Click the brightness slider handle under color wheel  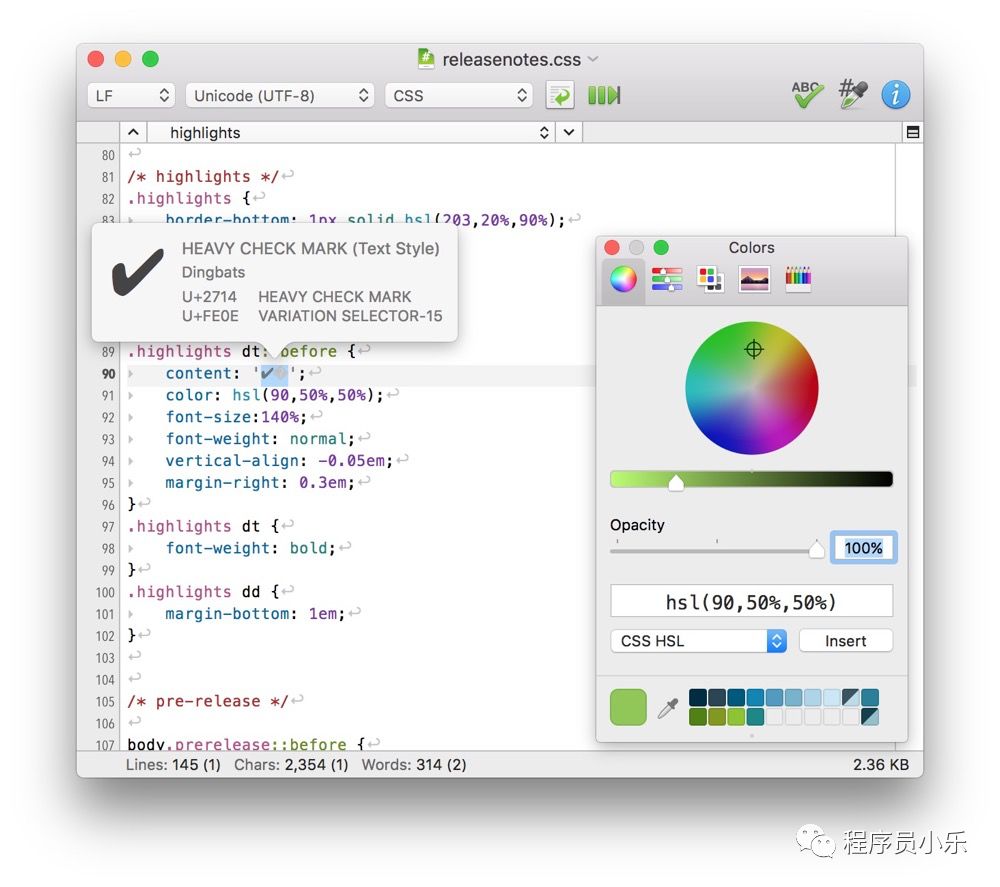pyautogui.click(x=676, y=483)
